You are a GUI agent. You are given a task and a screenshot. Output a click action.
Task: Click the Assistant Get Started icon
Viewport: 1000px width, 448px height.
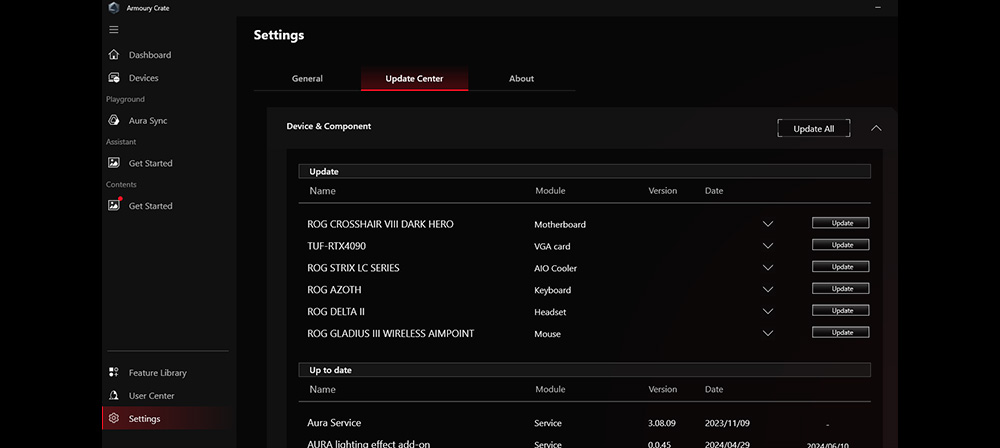coord(114,163)
